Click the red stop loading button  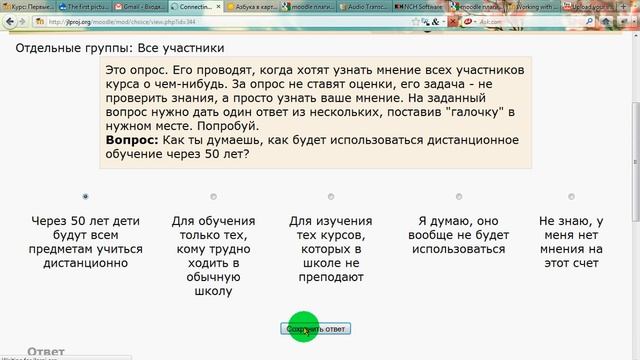(x=453, y=22)
